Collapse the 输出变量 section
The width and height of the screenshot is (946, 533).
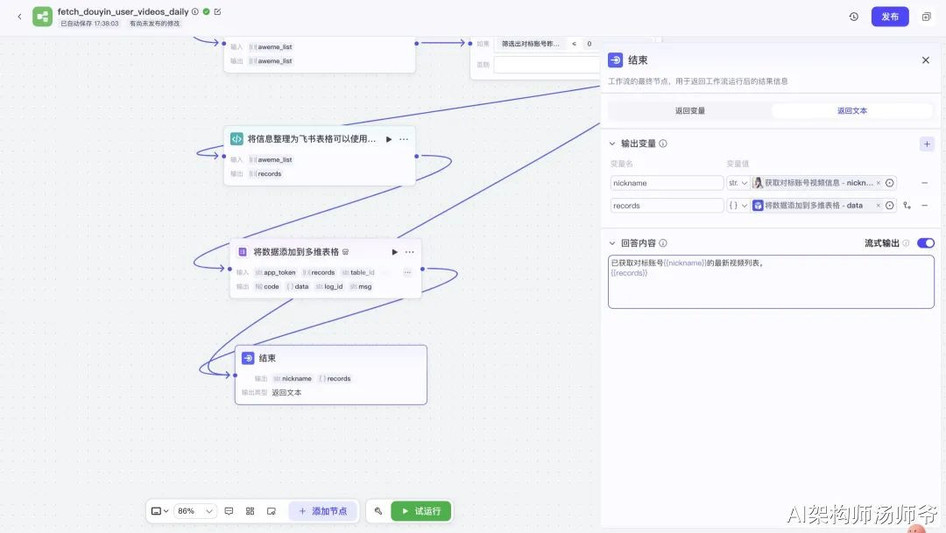click(612, 144)
